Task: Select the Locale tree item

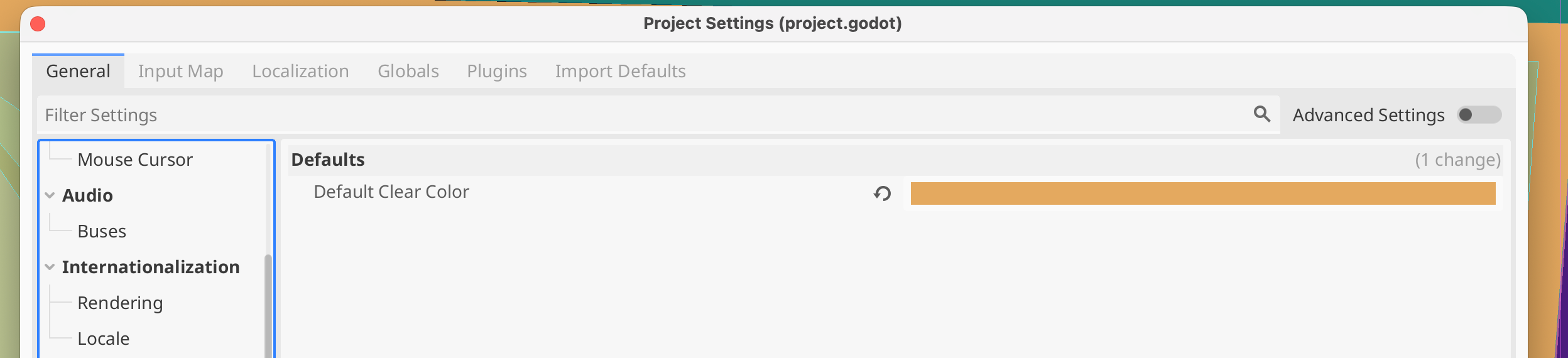Action: pos(104,339)
